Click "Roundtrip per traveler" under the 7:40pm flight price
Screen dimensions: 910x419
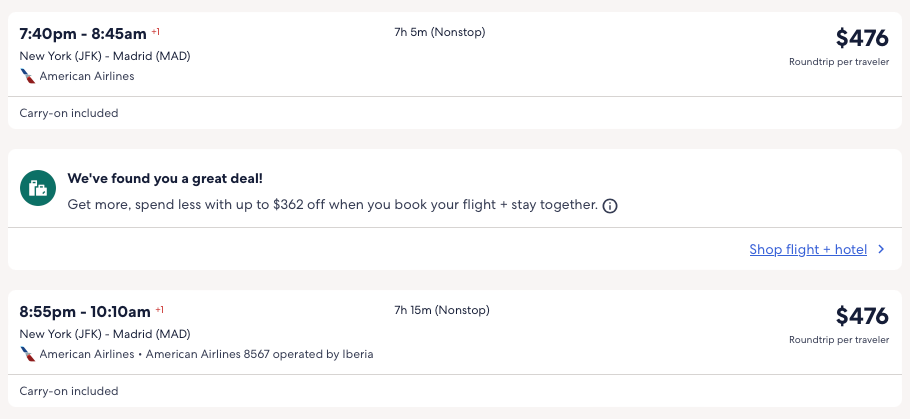pos(838,62)
